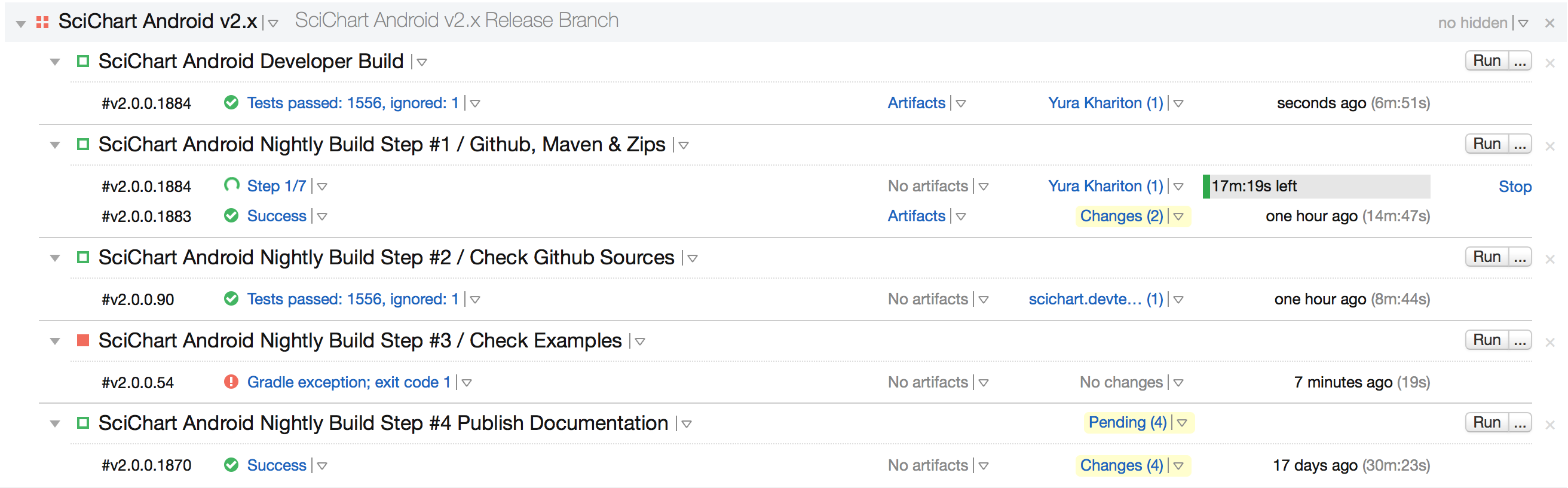Image resolution: width=1568 pixels, height=488 pixels.
Task: Collapse Nightly Build Step #4 configuration
Action: (x=55, y=423)
